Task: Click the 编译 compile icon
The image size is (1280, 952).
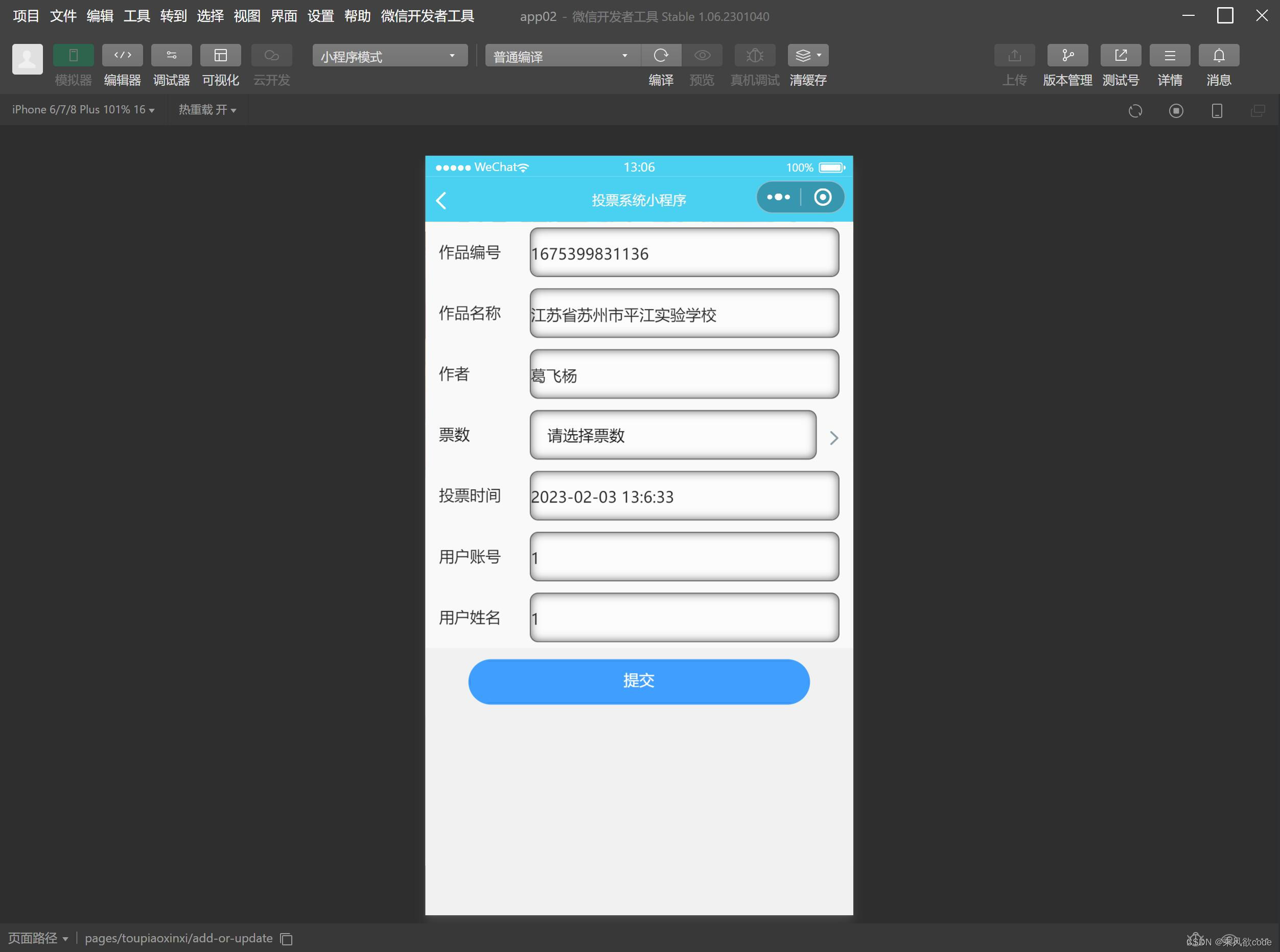Action: point(661,55)
